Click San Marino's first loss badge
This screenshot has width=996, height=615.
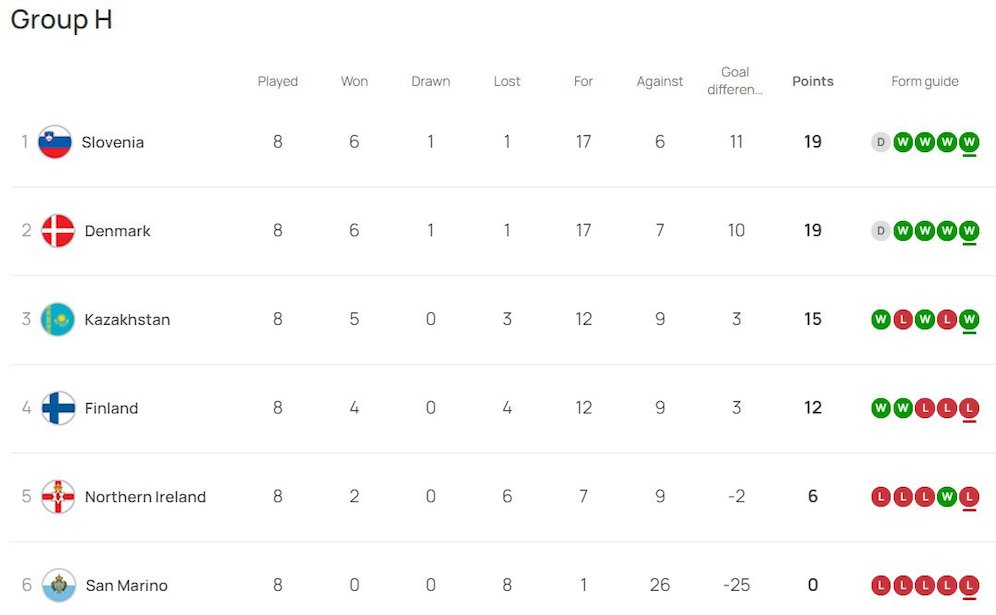coord(881,586)
